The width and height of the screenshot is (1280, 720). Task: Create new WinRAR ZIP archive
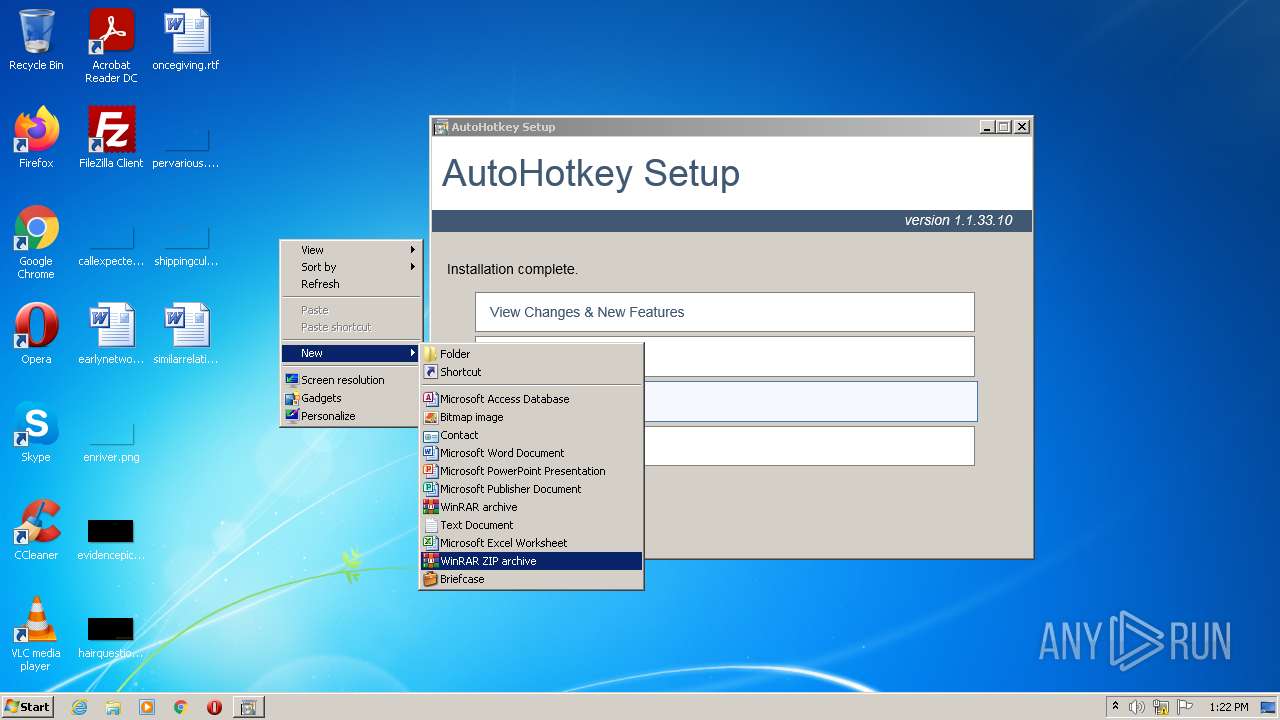tap(531, 561)
